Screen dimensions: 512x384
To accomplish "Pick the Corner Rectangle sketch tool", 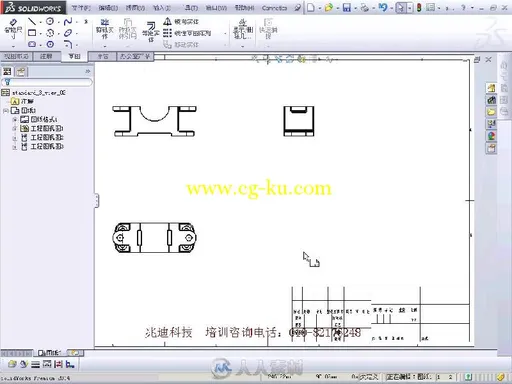I will (32, 33).
